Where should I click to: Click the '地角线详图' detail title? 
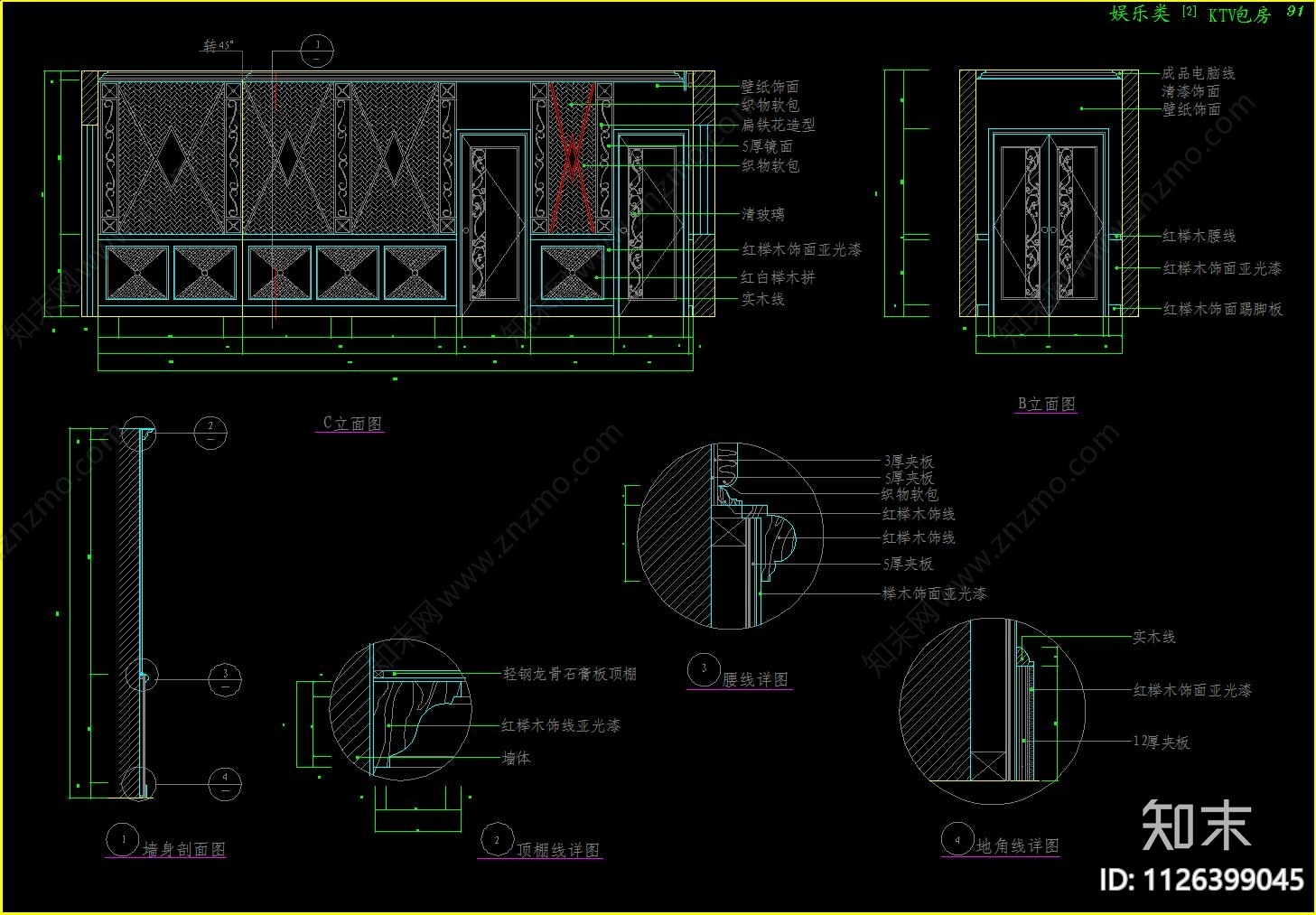(x=1017, y=846)
